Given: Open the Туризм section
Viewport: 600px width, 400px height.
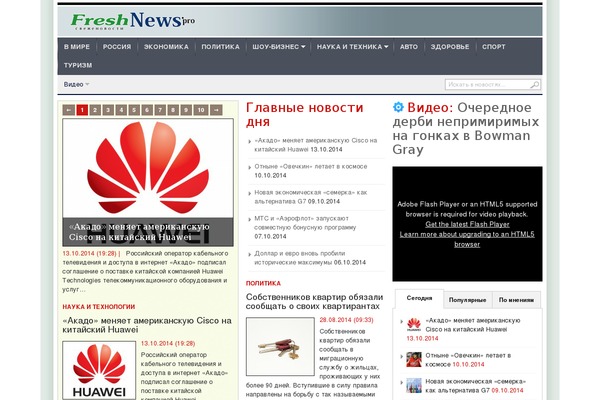Looking at the screenshot, I should click(x=78, y=65).
